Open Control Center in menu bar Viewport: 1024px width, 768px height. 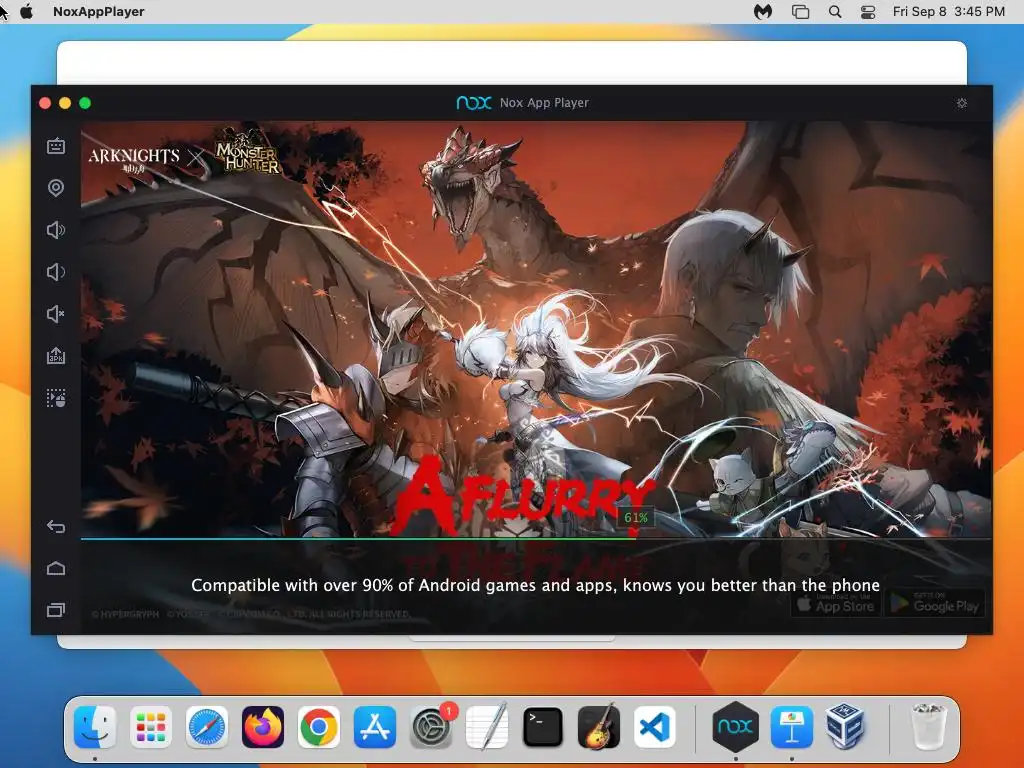pyautogui.click(x=868, y=11)
